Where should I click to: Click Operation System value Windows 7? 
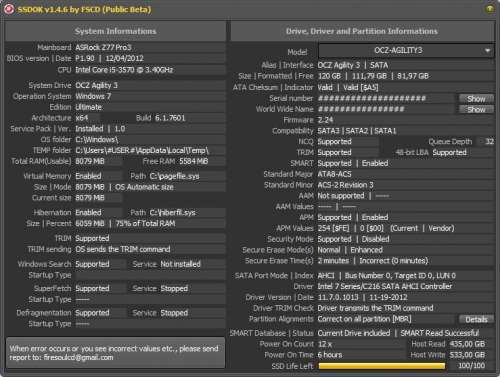pos(93,96)
